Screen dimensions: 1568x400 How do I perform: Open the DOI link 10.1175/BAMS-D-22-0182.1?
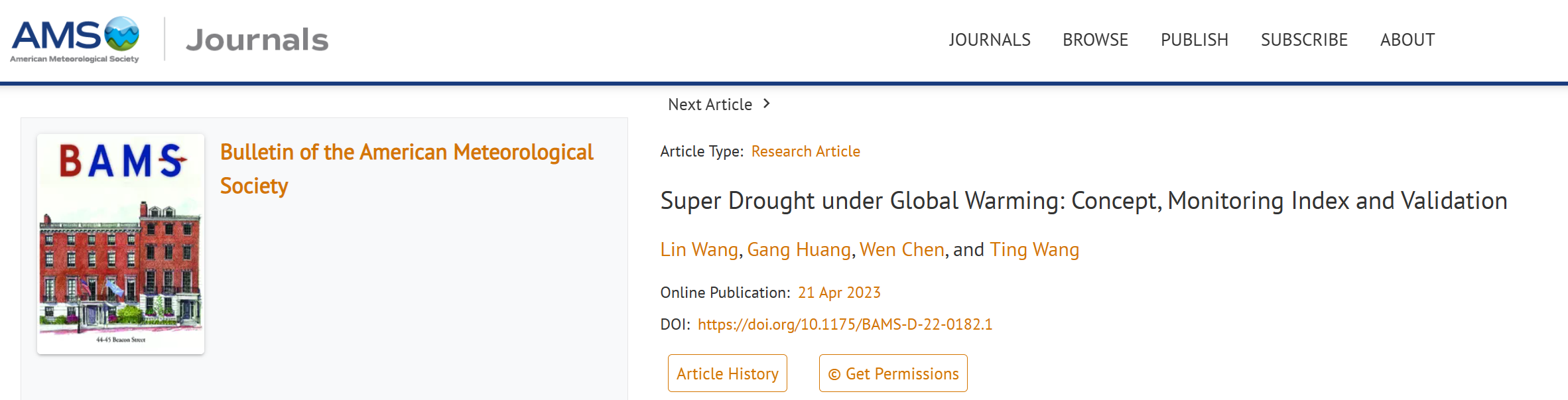[x=845, y=324]
